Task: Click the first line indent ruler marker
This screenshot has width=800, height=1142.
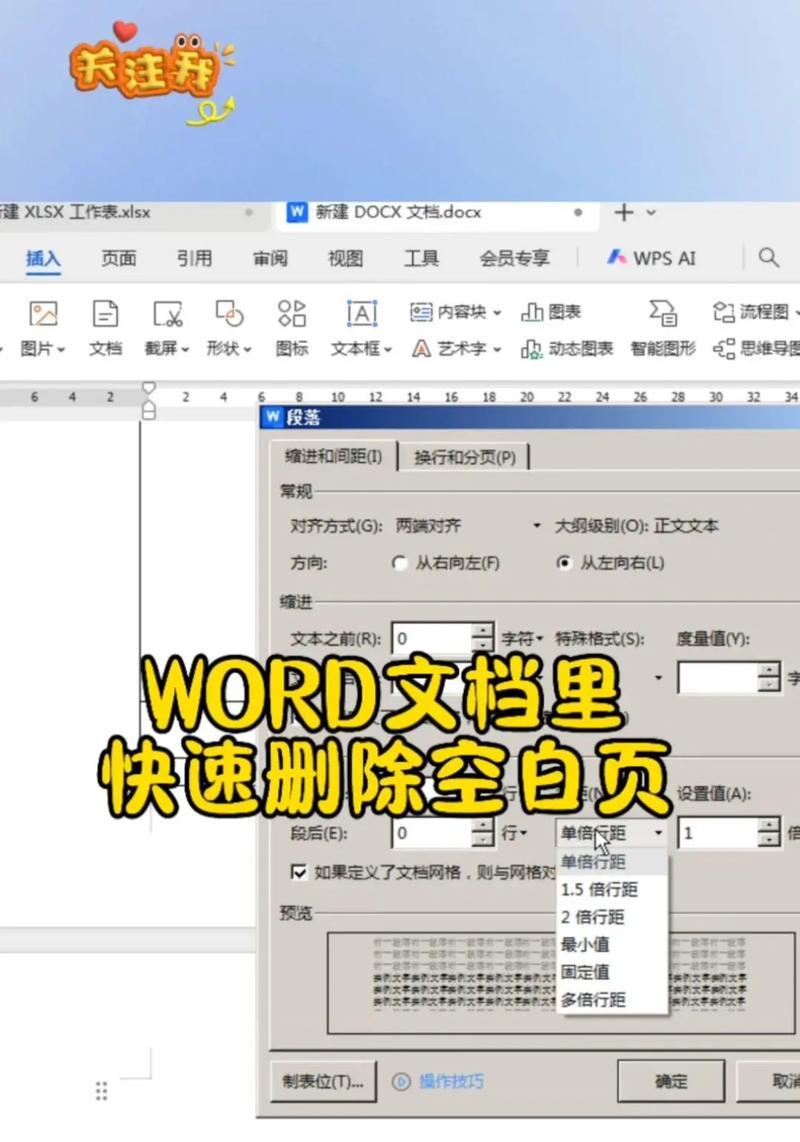Action: (x=149, y=387)
